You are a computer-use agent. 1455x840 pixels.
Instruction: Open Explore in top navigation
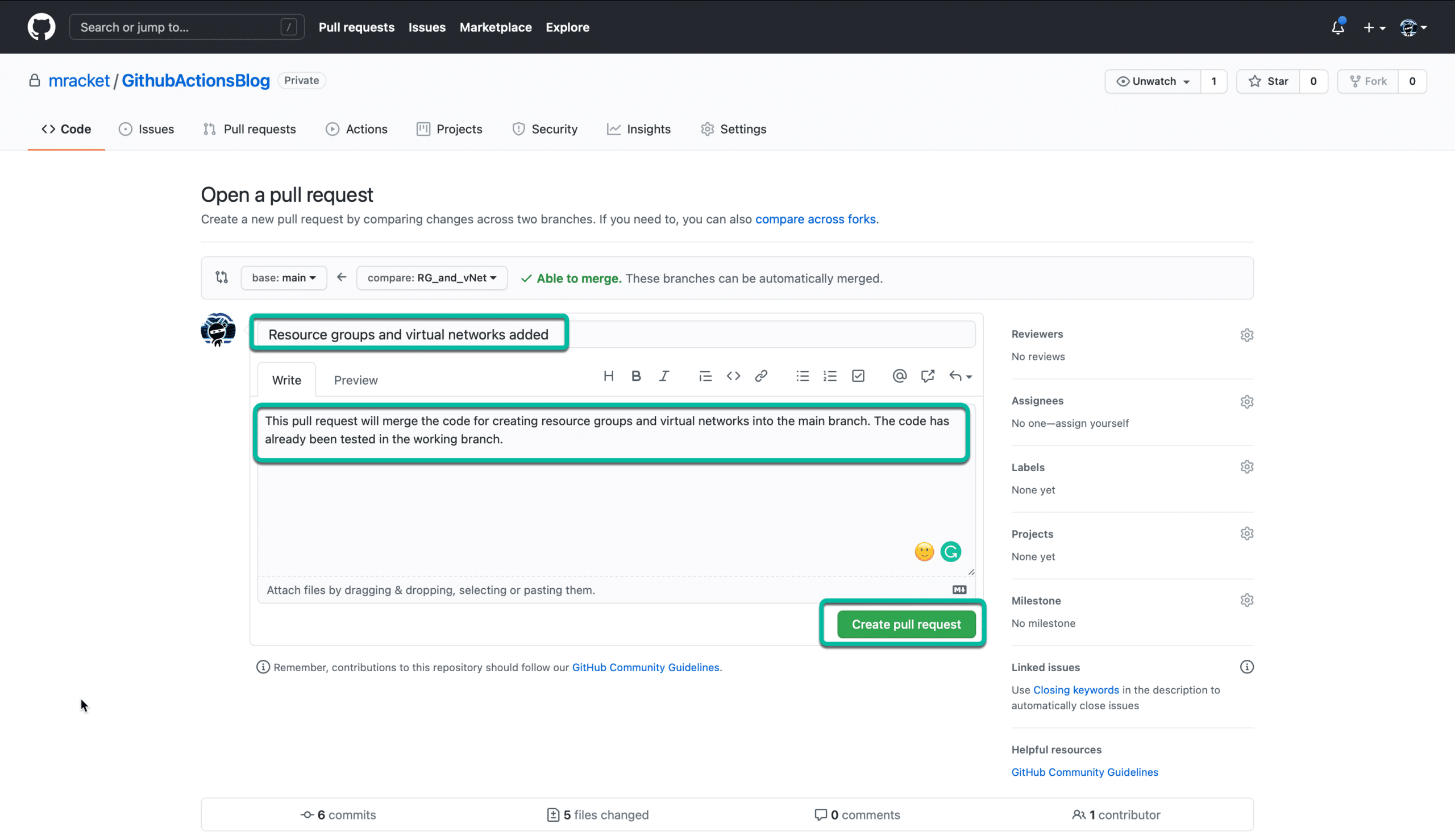click(x=568, y=27)
